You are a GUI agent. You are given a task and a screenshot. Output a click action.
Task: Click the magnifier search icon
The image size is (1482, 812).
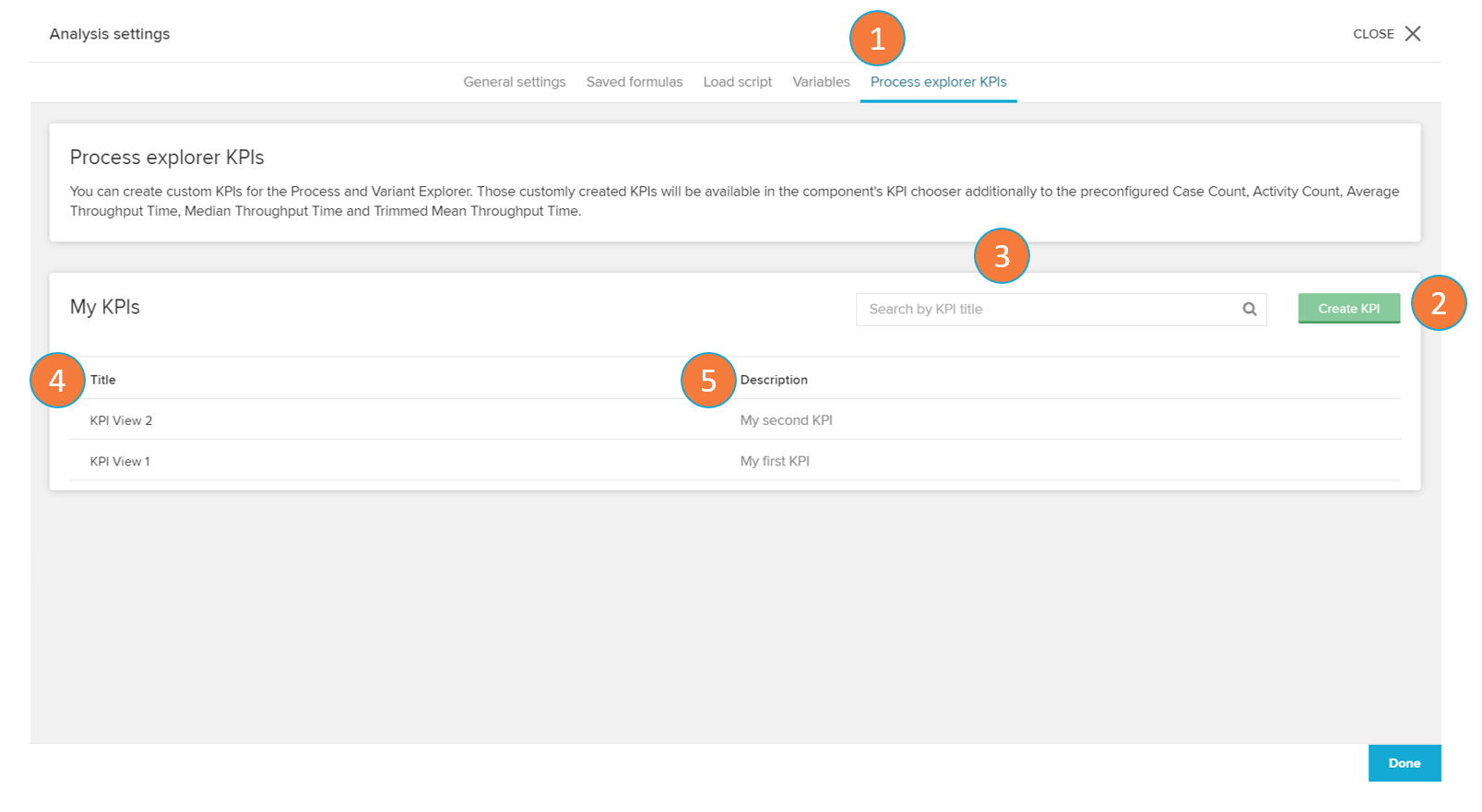pyautogui.click(x=1250, y=310)
